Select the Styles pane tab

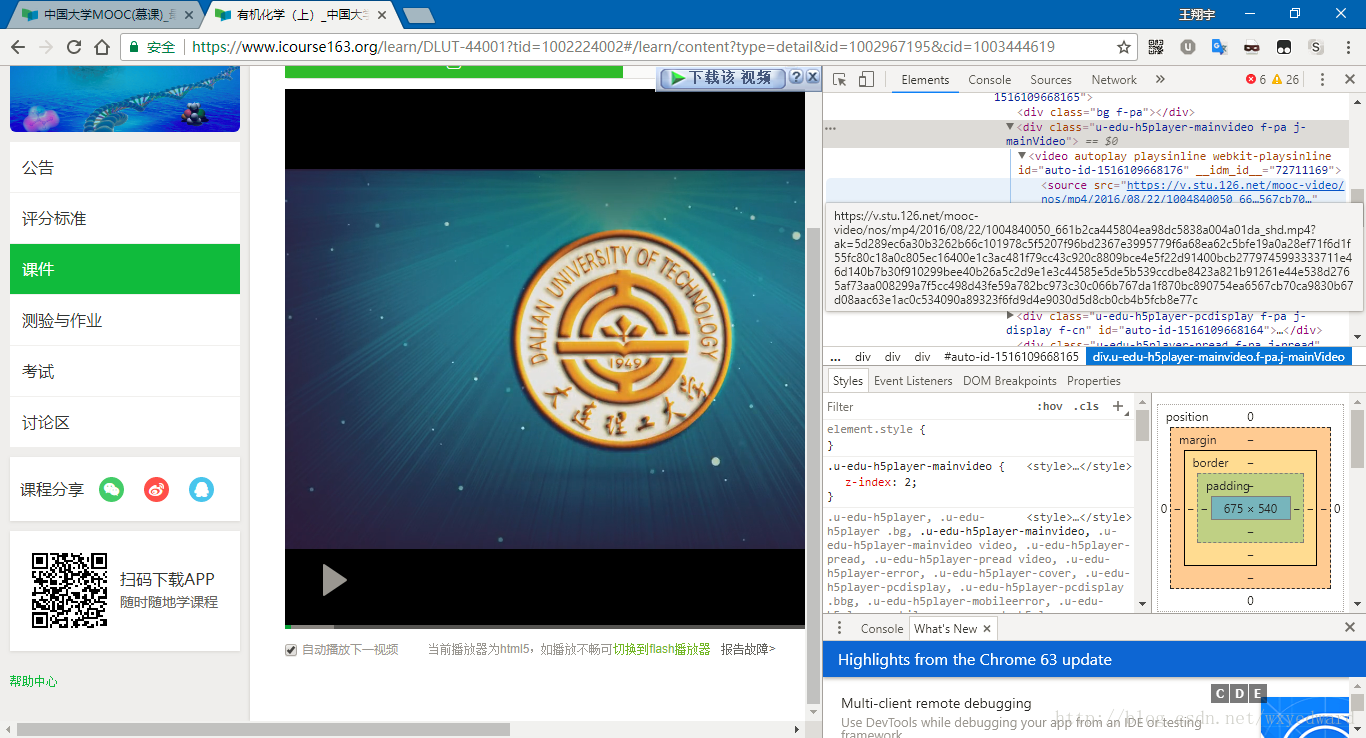pos(848,381)
